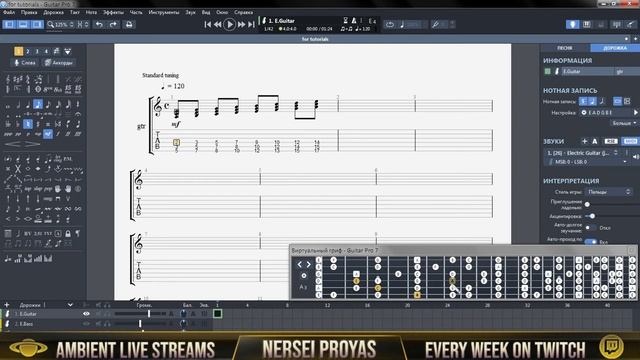Select voice 1 button
Viewport: 640px width, 360px height.
pos(18,51)
